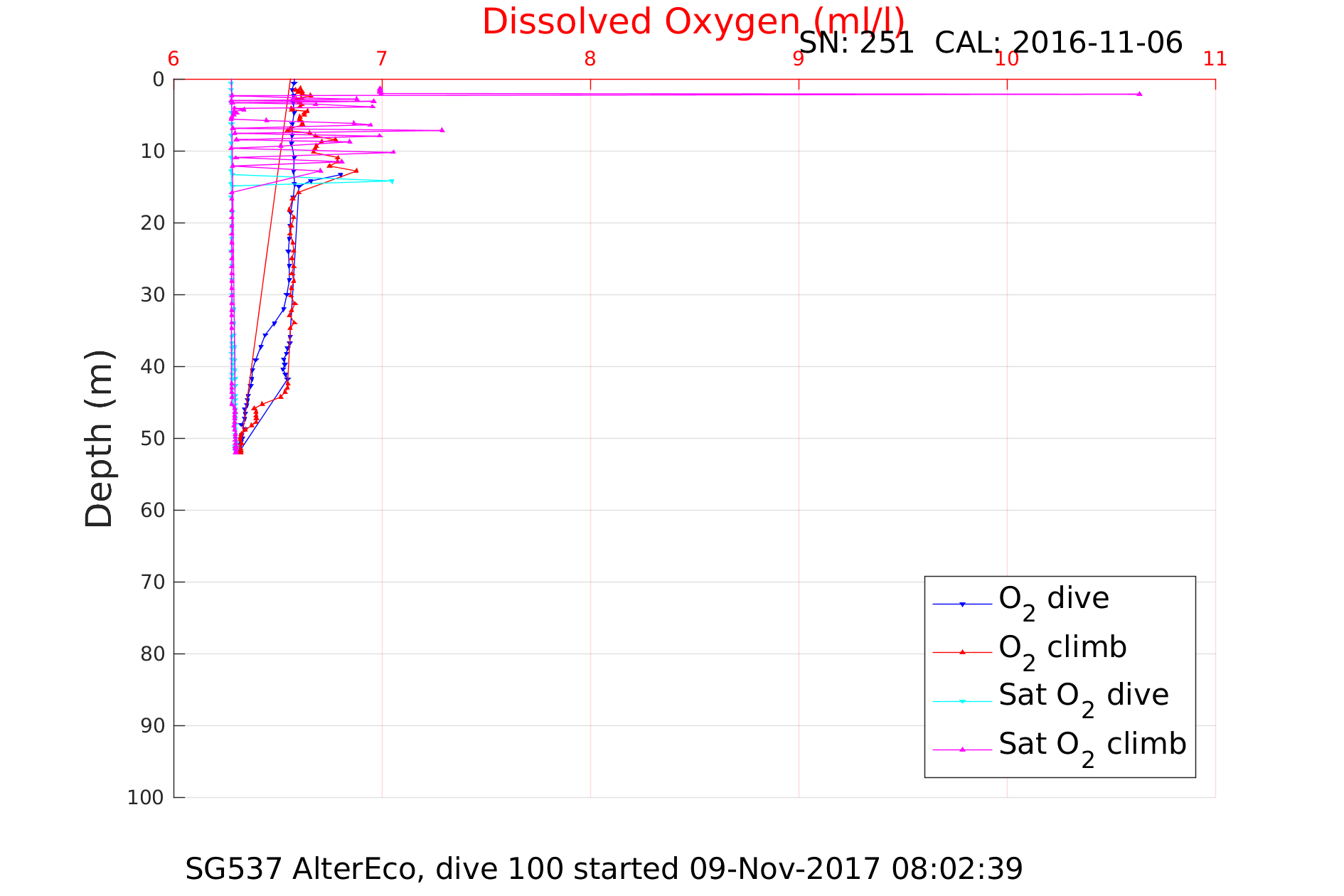Click the cyan Sat O2 dive spike marker near 7
Screen dimensions: 1344x896
click(391, 181)
